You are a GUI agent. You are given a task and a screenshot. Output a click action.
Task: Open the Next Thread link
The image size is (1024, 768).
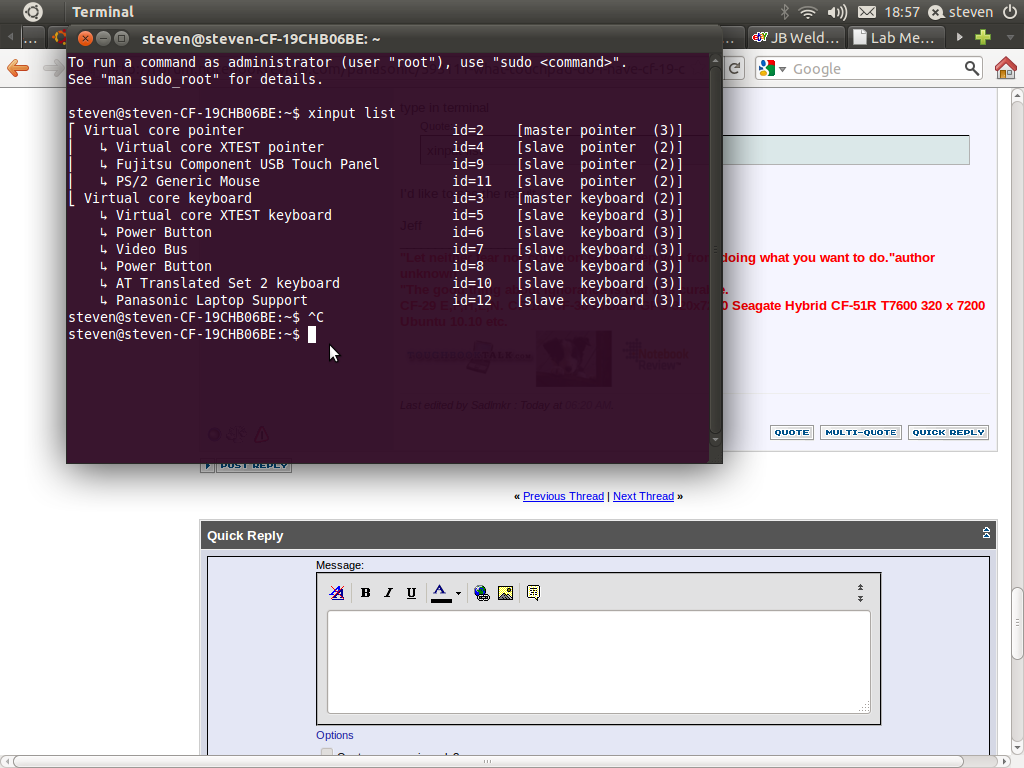pos(643,496)
